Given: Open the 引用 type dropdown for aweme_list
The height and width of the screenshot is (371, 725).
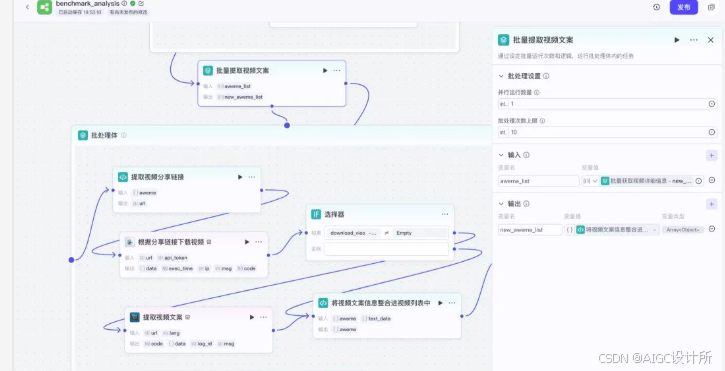Looking at the screenshot, I should point(590,181).
